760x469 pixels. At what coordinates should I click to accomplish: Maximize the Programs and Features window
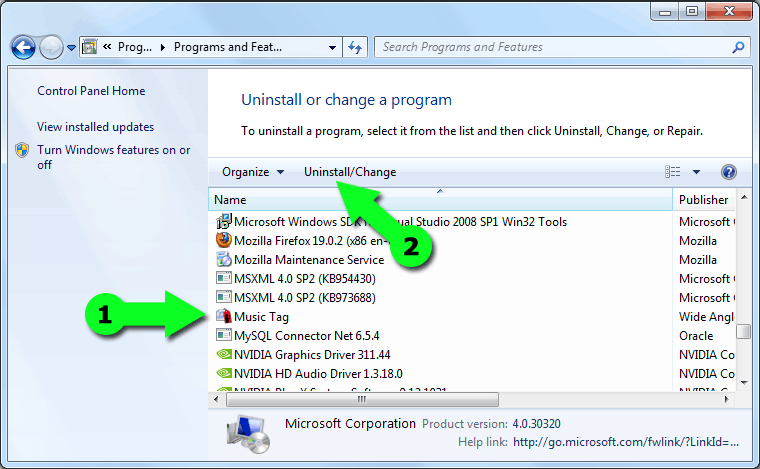coord(692,11)
